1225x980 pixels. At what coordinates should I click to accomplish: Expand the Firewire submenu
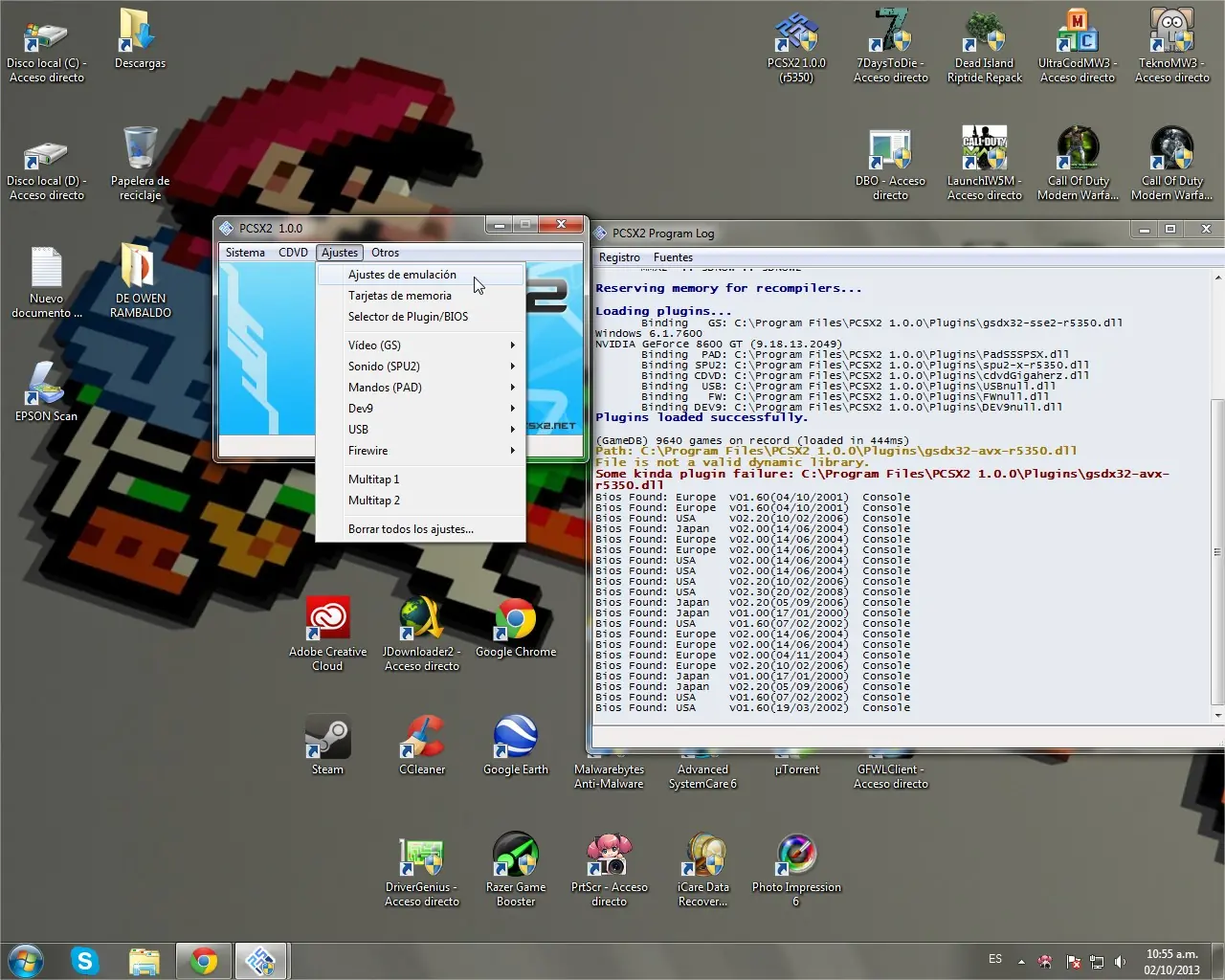tap(421, 451)
